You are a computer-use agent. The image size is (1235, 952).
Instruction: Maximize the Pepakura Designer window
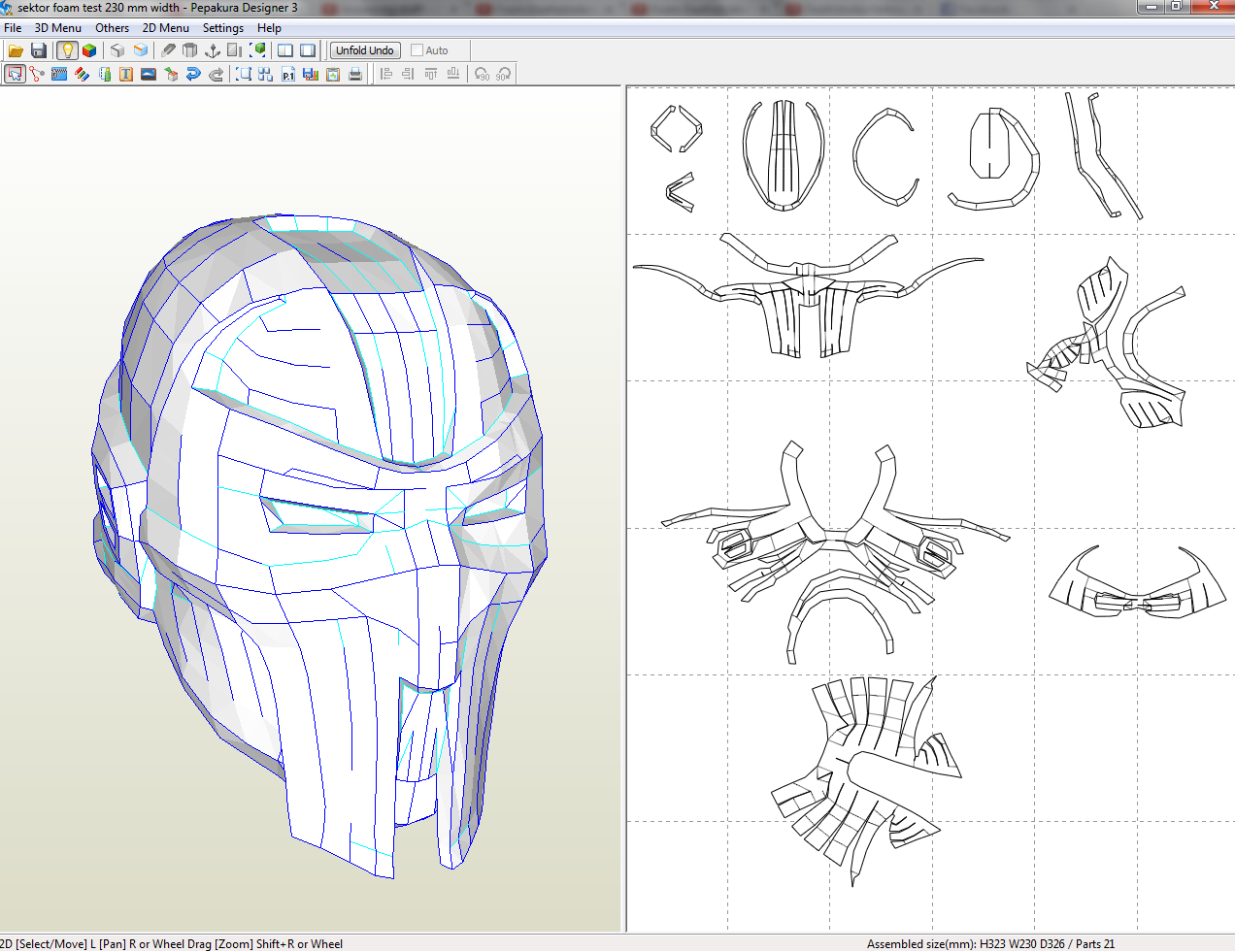point(1176,7)
